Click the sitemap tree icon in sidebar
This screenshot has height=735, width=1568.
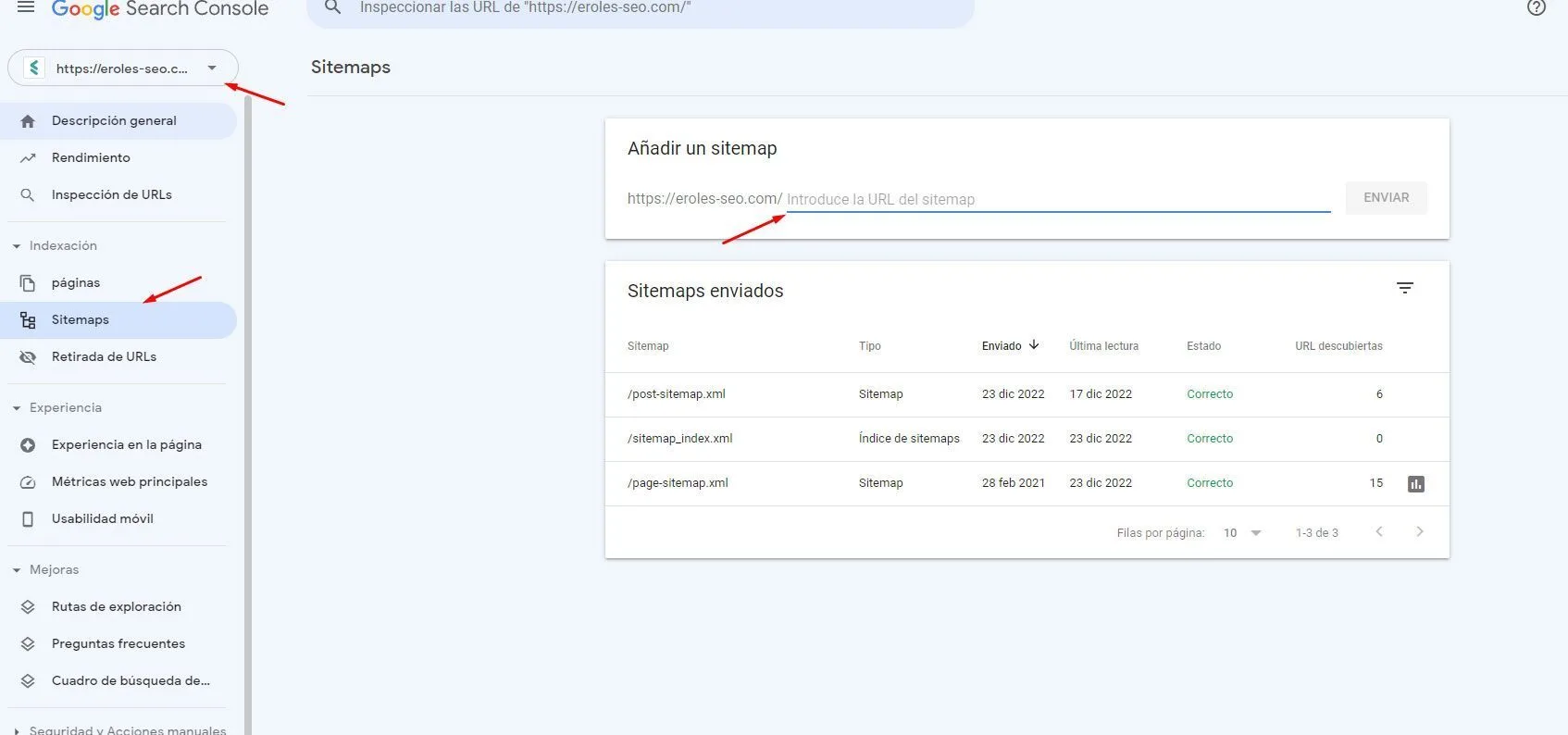[x=28, y=320]
